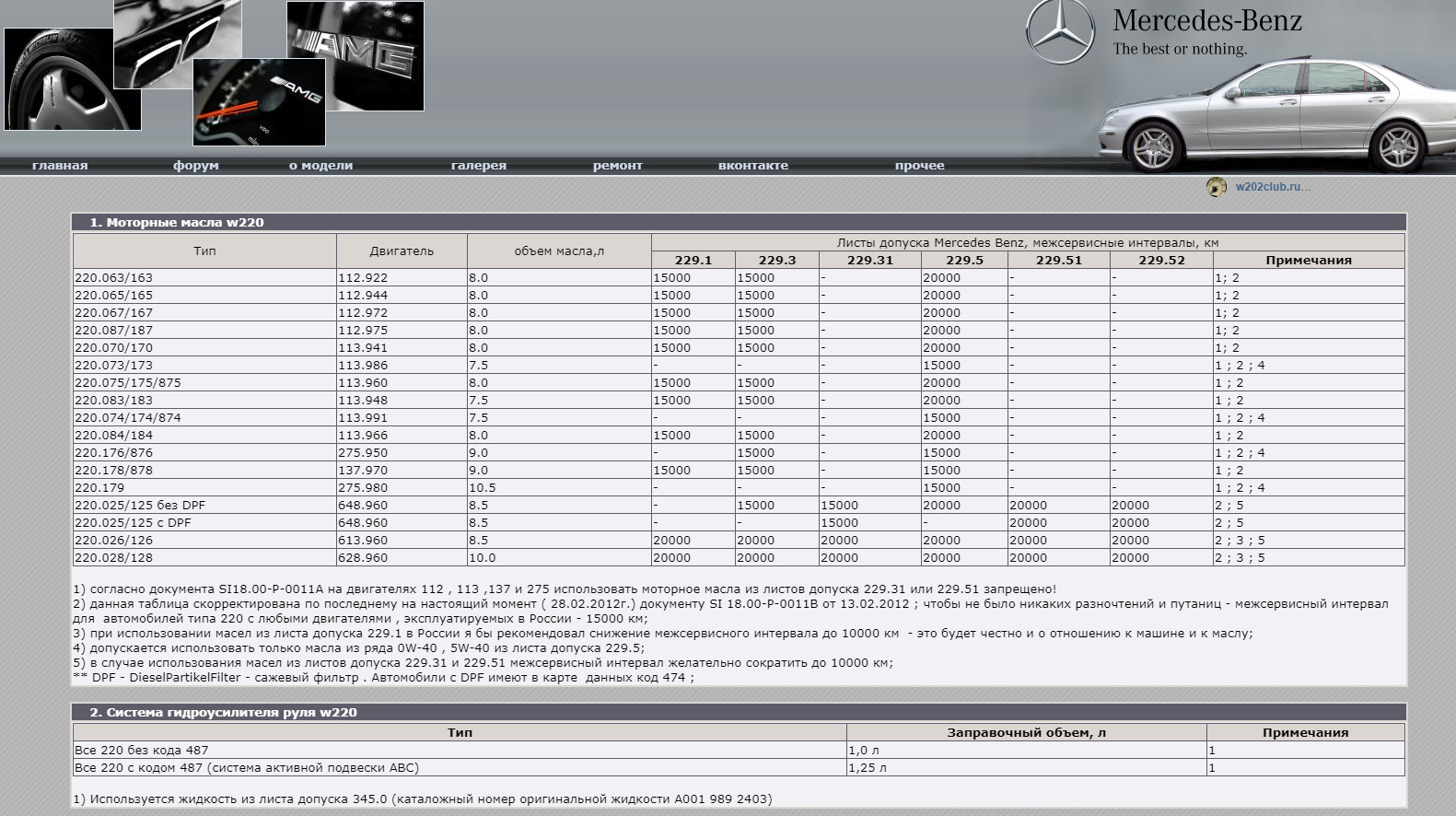This screenshot has width=1456, height=816.
Task: Click the engine cell 137.970
Action: coord(402,471)
